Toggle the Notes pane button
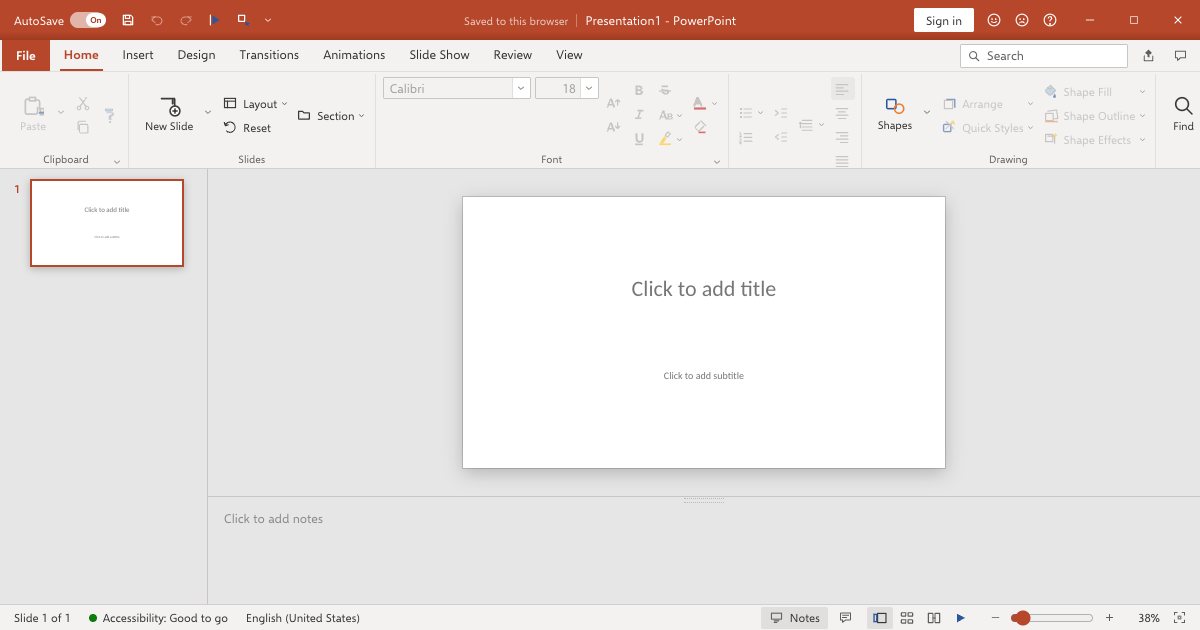 pyautogui.click(x=794, y=618)
